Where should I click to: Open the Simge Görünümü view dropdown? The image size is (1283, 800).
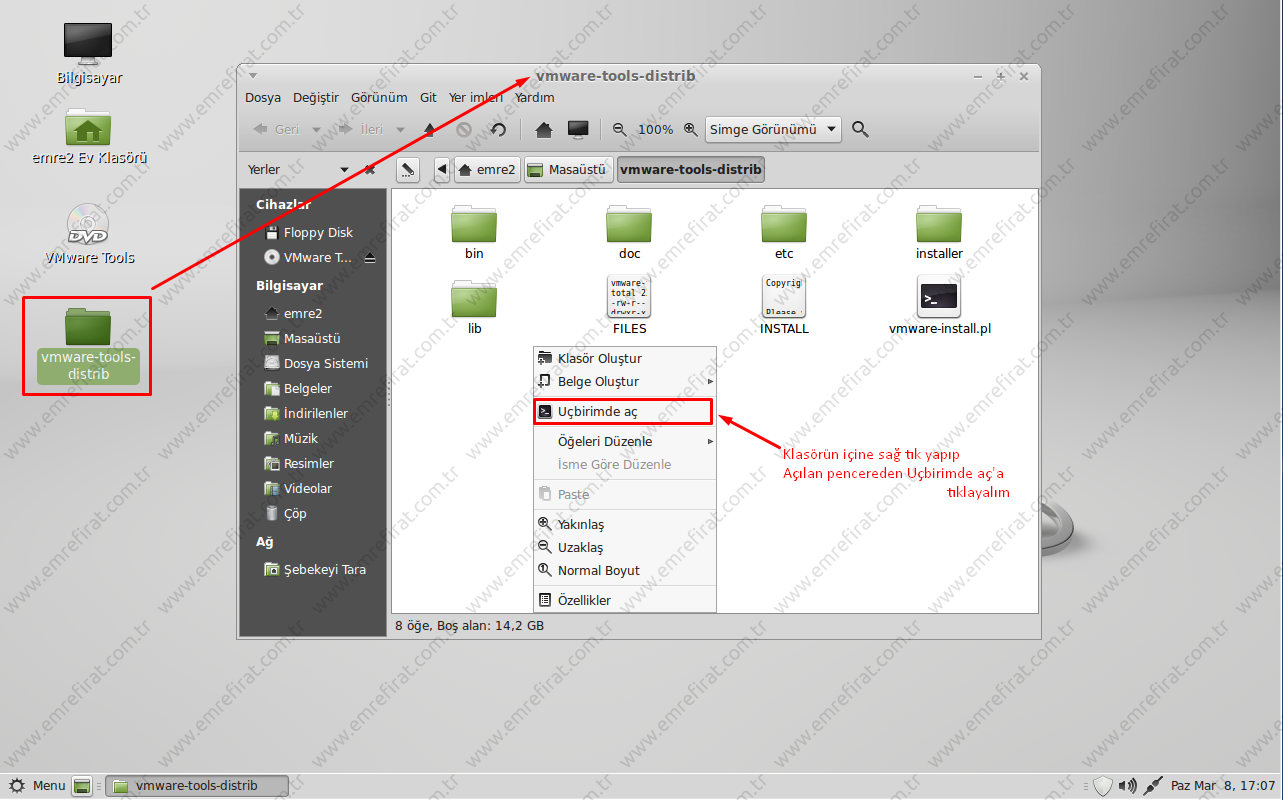point(773,130)
